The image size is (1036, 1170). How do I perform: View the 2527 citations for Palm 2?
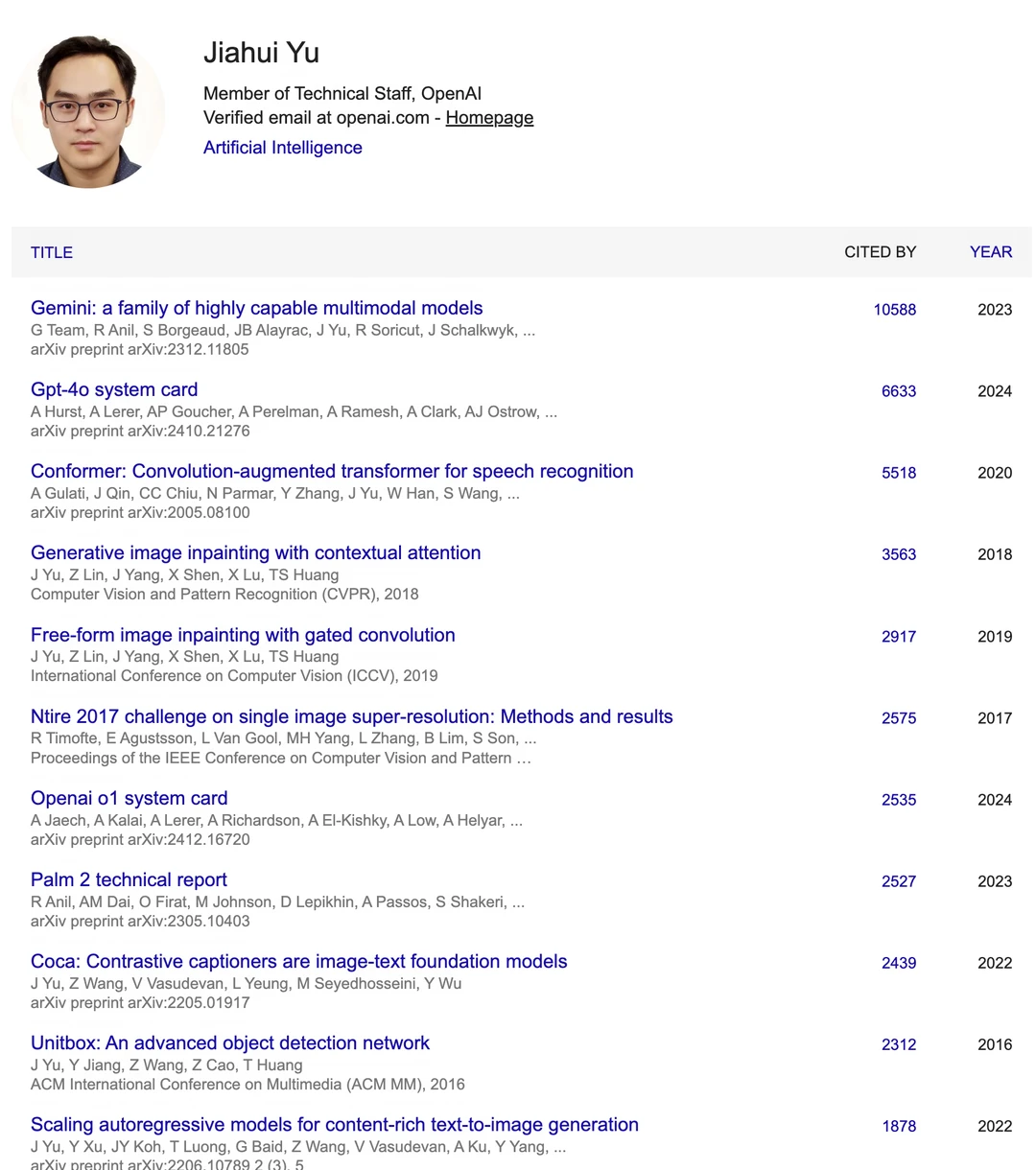(x=899, y=881)
